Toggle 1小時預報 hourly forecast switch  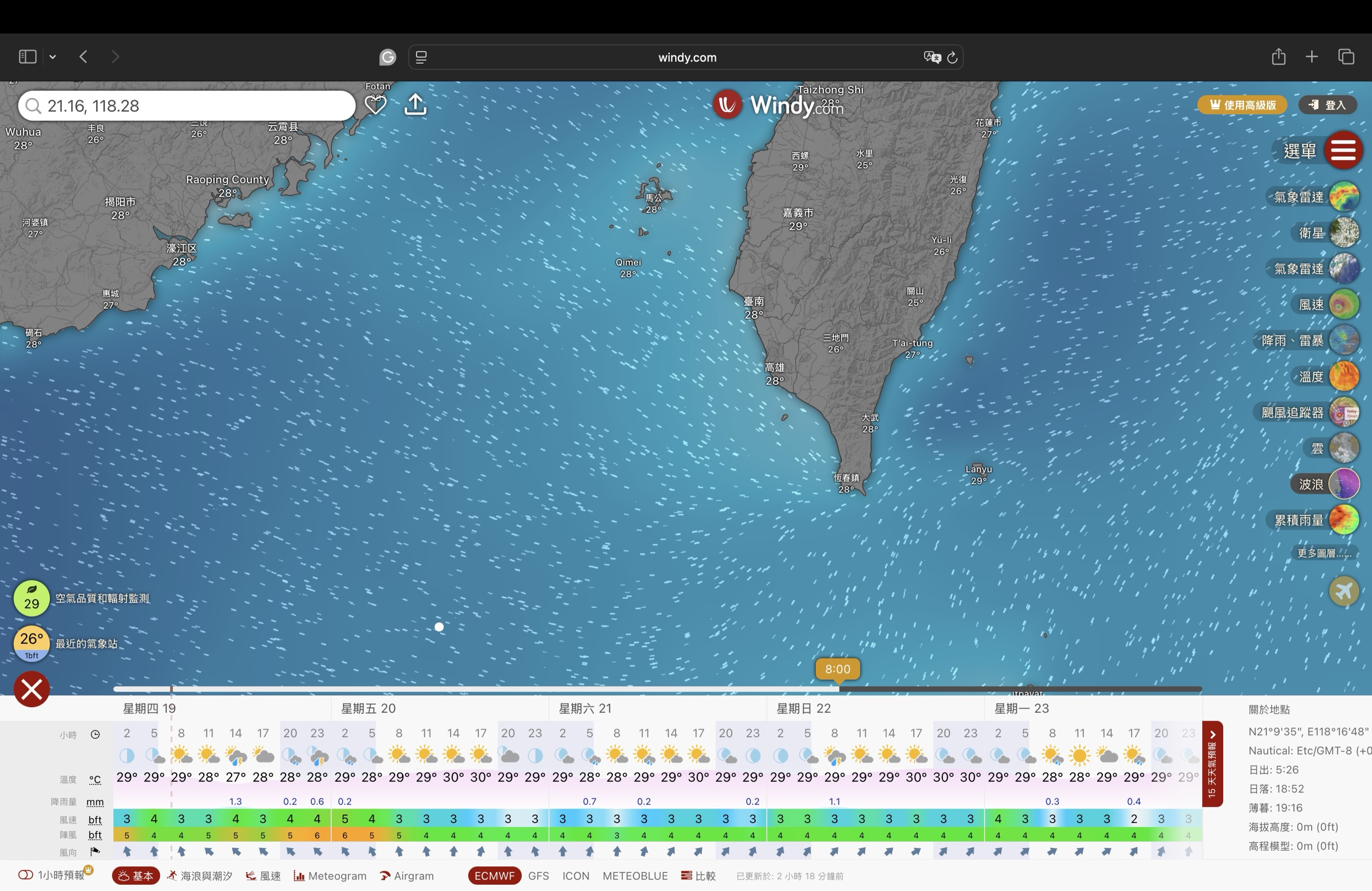26,875
